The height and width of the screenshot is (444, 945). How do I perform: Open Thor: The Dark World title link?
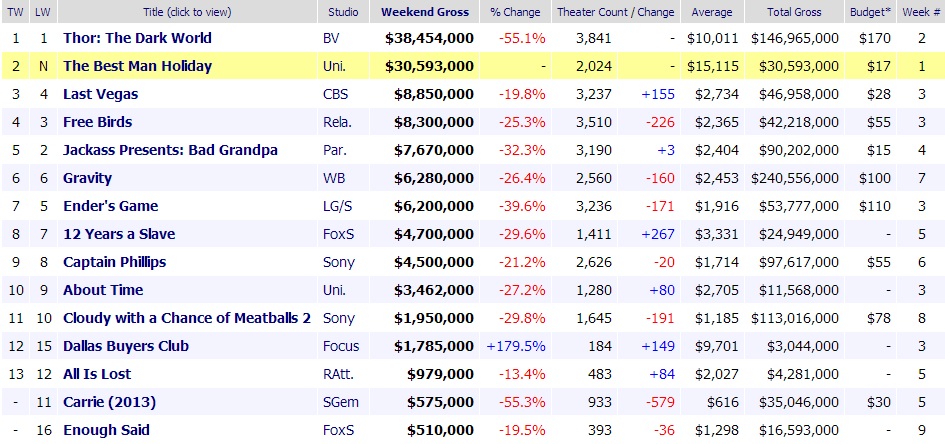137,38
